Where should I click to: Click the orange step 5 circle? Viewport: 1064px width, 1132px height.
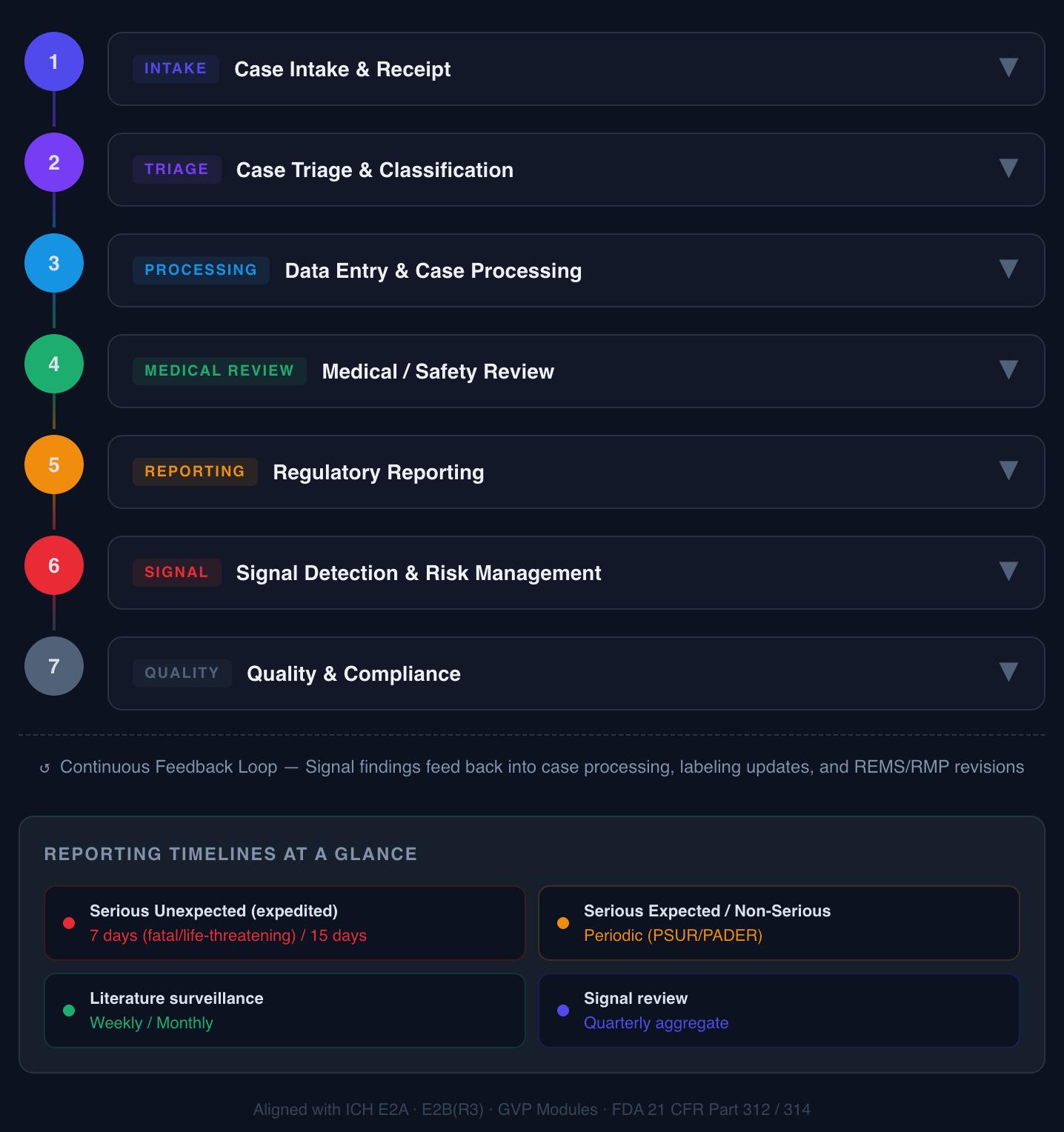[54, 465]
